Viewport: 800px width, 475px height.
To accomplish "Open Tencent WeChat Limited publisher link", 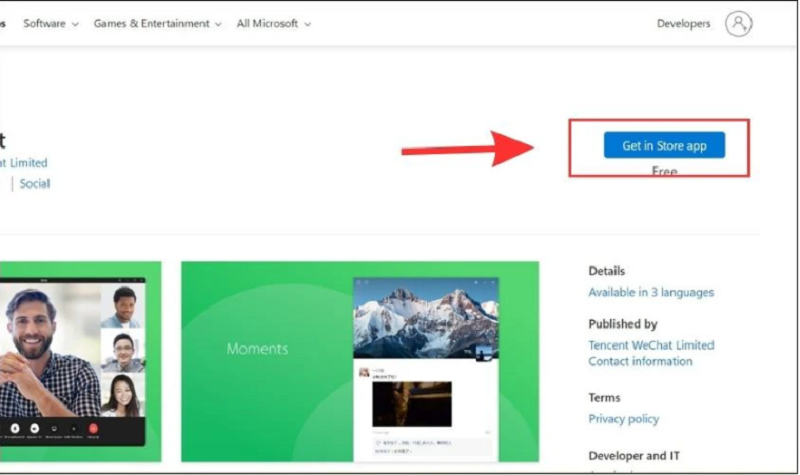I will 651,345.
